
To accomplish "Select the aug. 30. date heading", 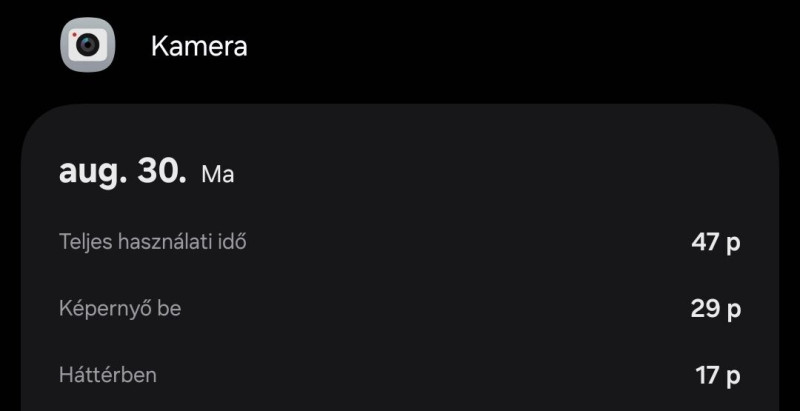I will [x=122, y=173].
